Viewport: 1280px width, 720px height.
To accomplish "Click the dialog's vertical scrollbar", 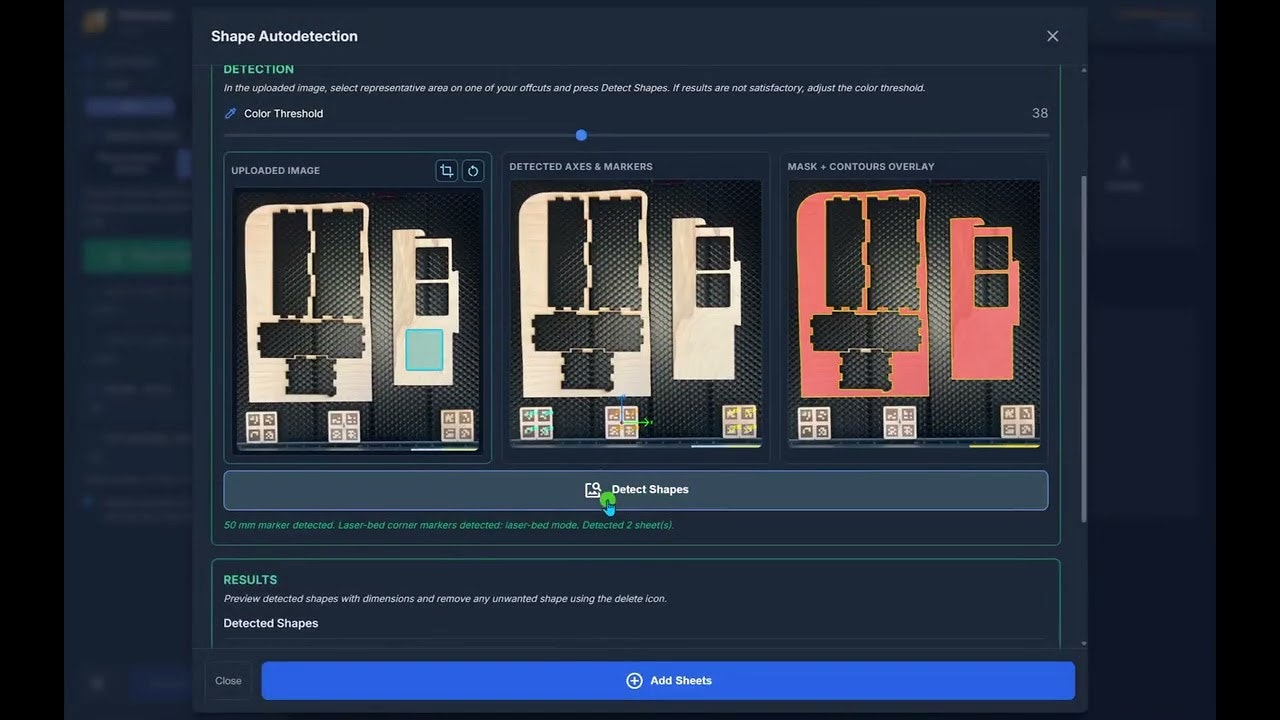I will click(1084, 350).
